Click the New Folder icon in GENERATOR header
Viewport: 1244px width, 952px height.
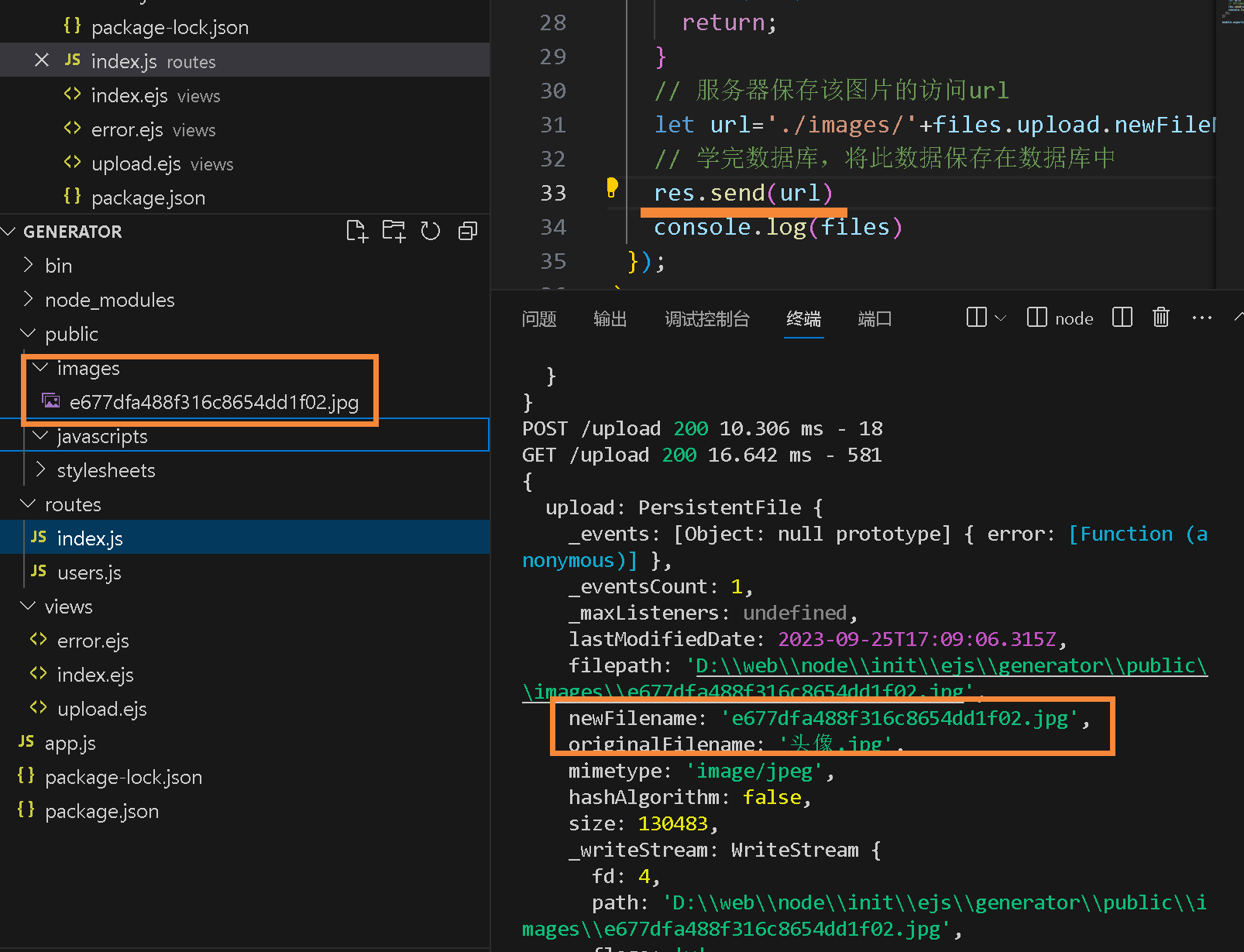(x=393, y=231)
